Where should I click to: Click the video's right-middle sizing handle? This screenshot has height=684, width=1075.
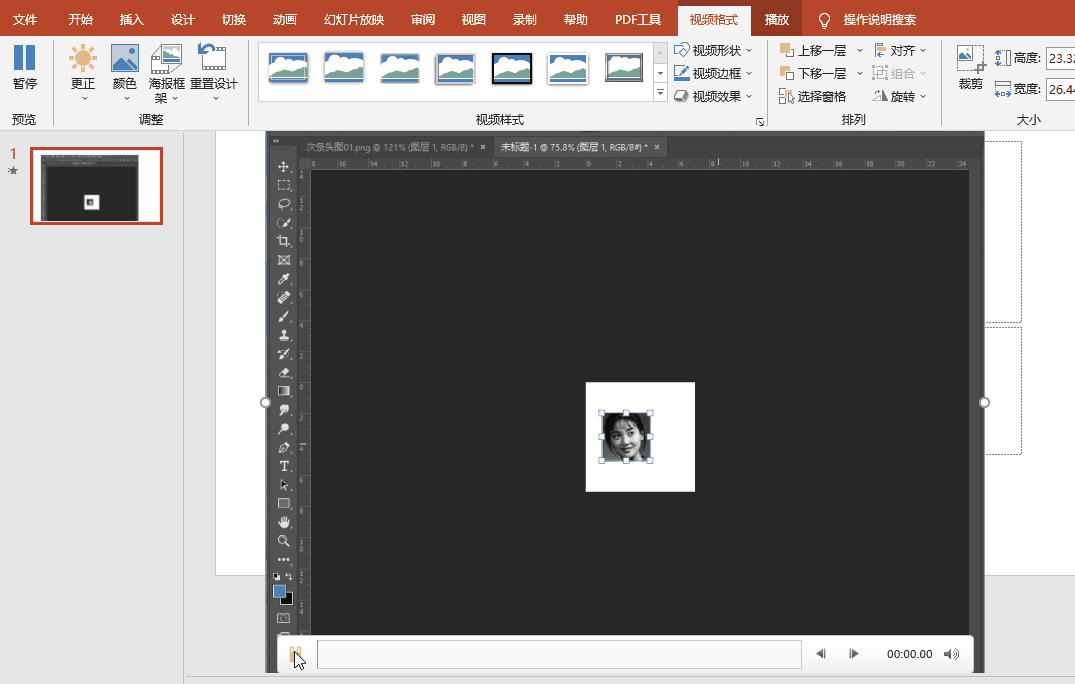[985, 402]
